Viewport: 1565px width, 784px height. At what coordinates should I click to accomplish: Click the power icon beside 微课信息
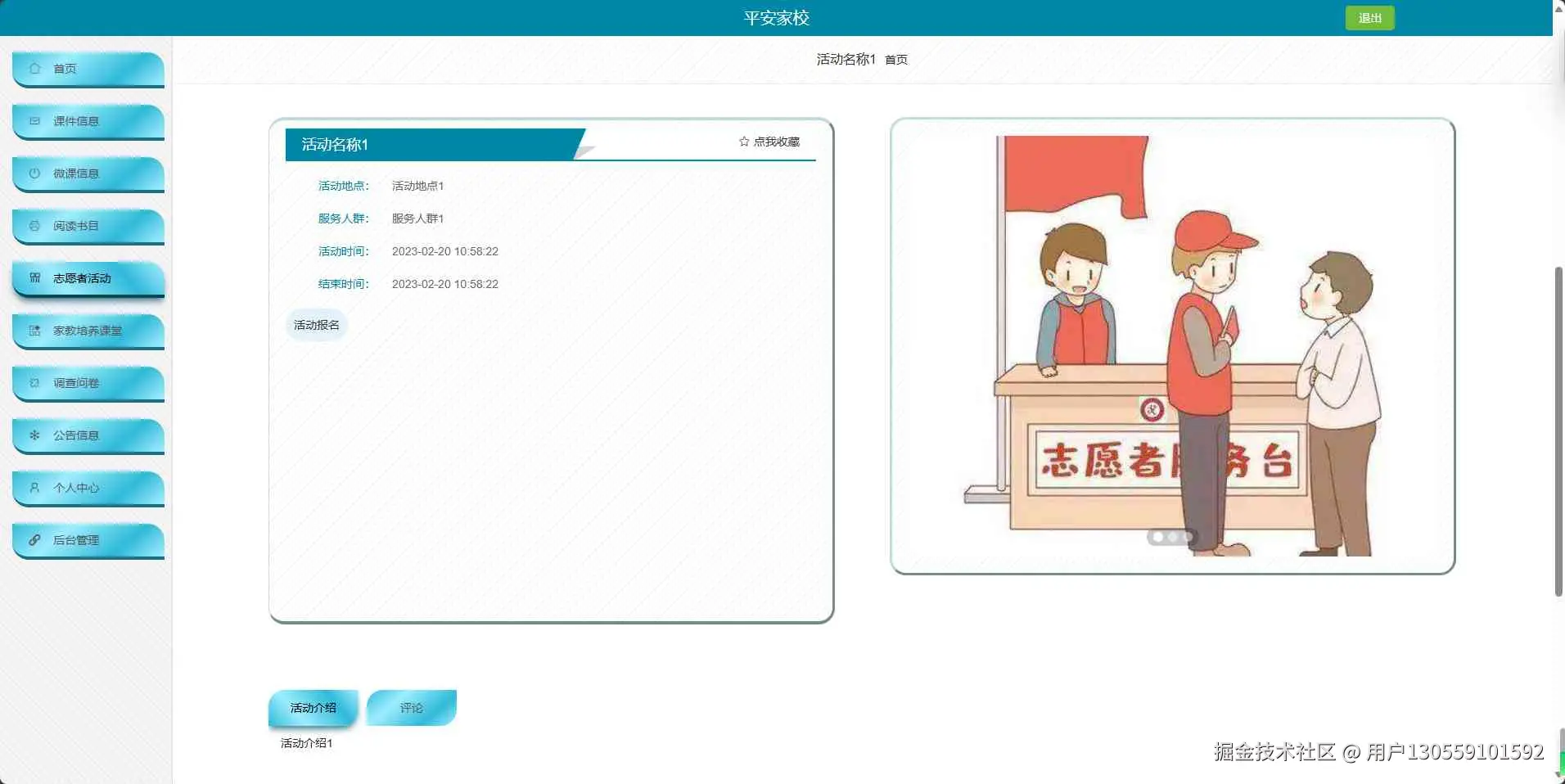coord(34,173)
